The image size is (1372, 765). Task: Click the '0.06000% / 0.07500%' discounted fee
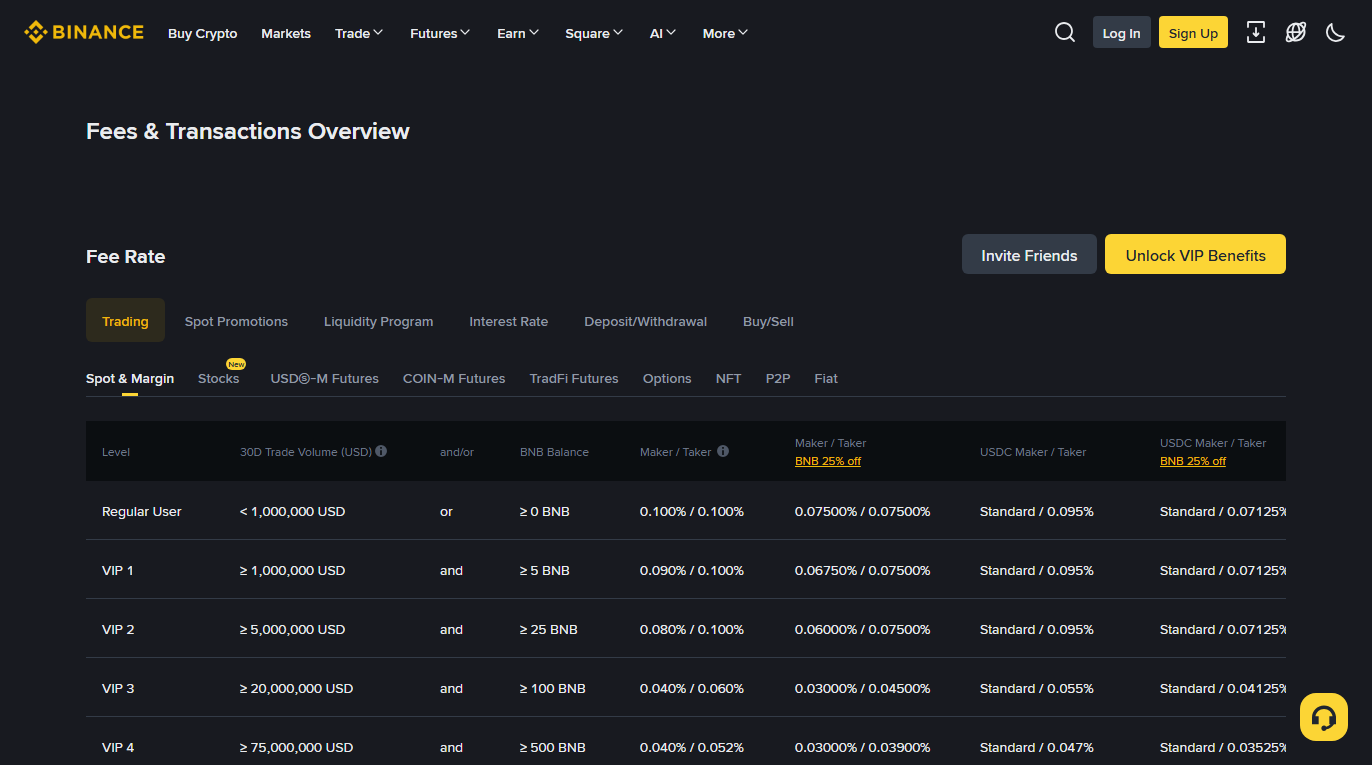tap(863, 629)
